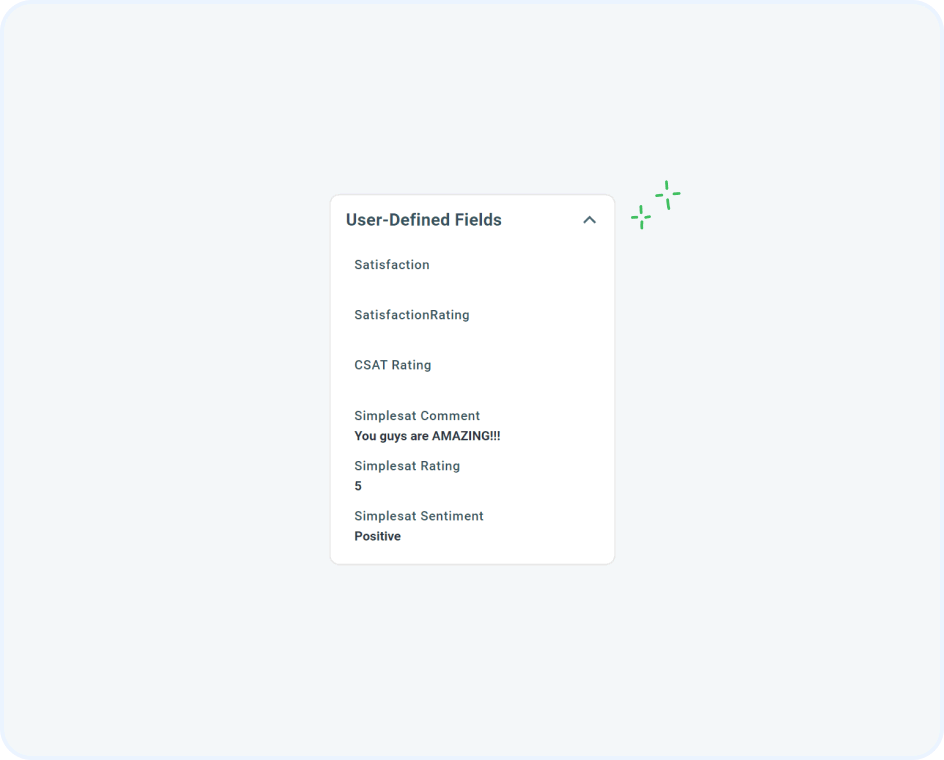
Task: Select the Satisfaction field label
Action: pyautogui.click(x=391, y=264)
